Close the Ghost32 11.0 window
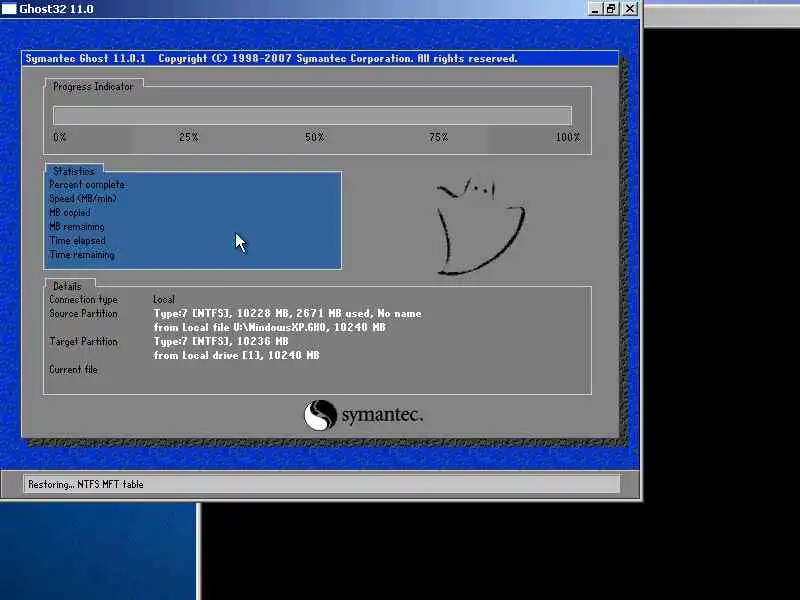The image size is (800, 600). 630,9
